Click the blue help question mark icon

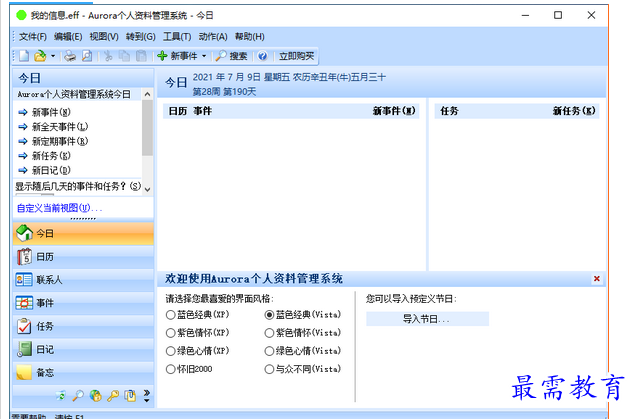click(x=263, y=56)
